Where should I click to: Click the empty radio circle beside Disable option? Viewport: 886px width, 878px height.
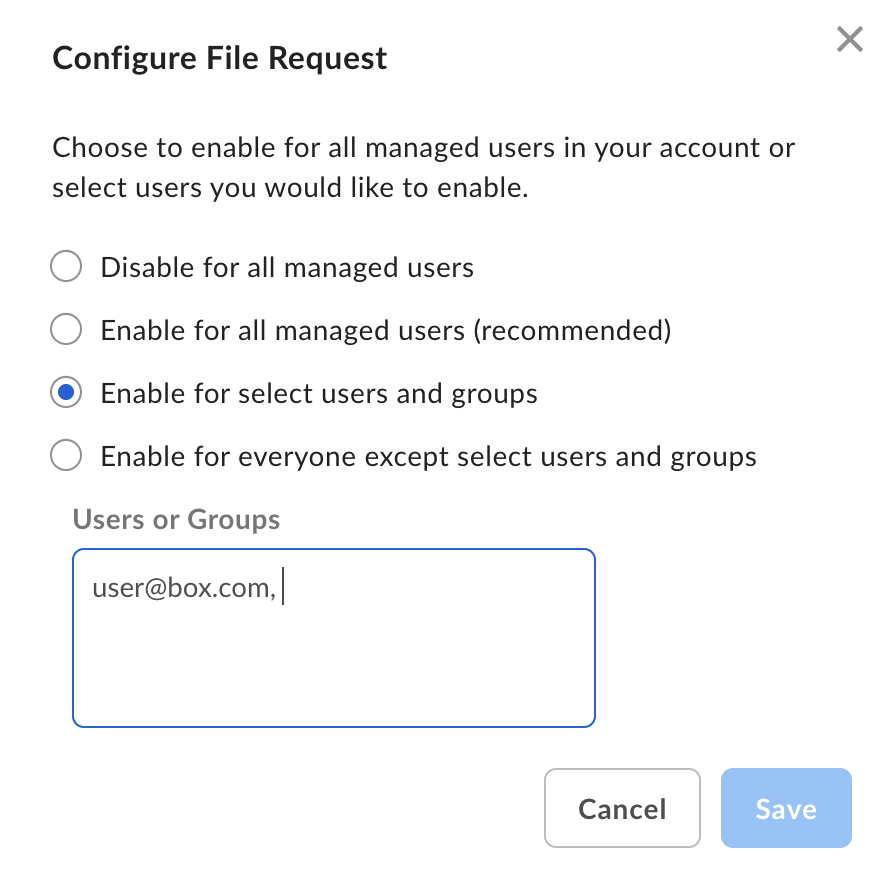coord(65,266)
